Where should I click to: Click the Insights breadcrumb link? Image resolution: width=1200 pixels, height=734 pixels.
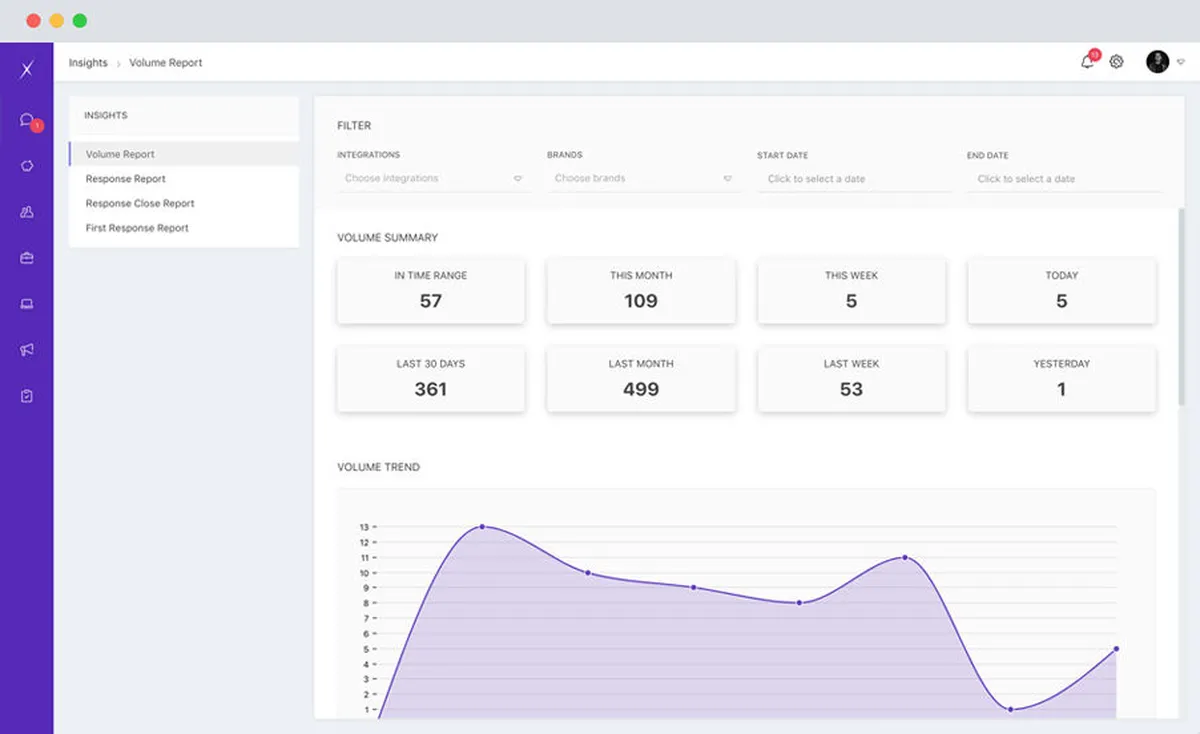(x=88, y=62)
